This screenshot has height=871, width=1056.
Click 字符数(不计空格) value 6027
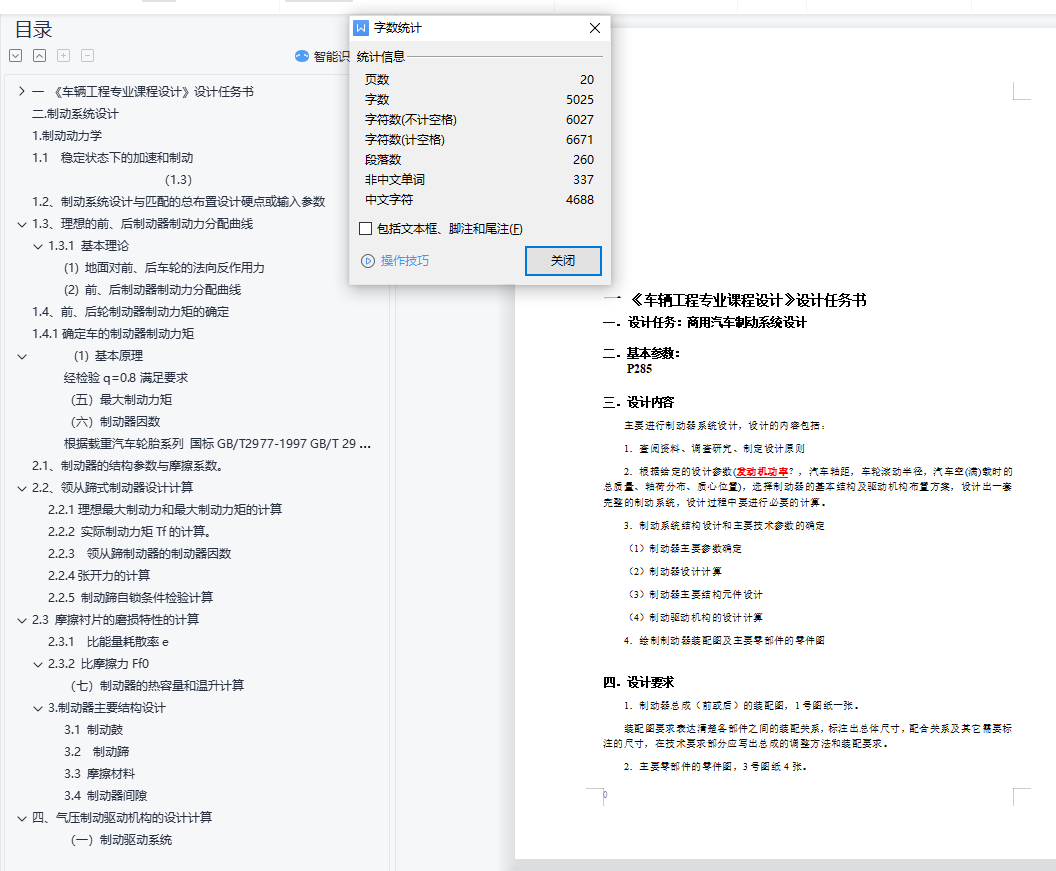tap(580, 120)
